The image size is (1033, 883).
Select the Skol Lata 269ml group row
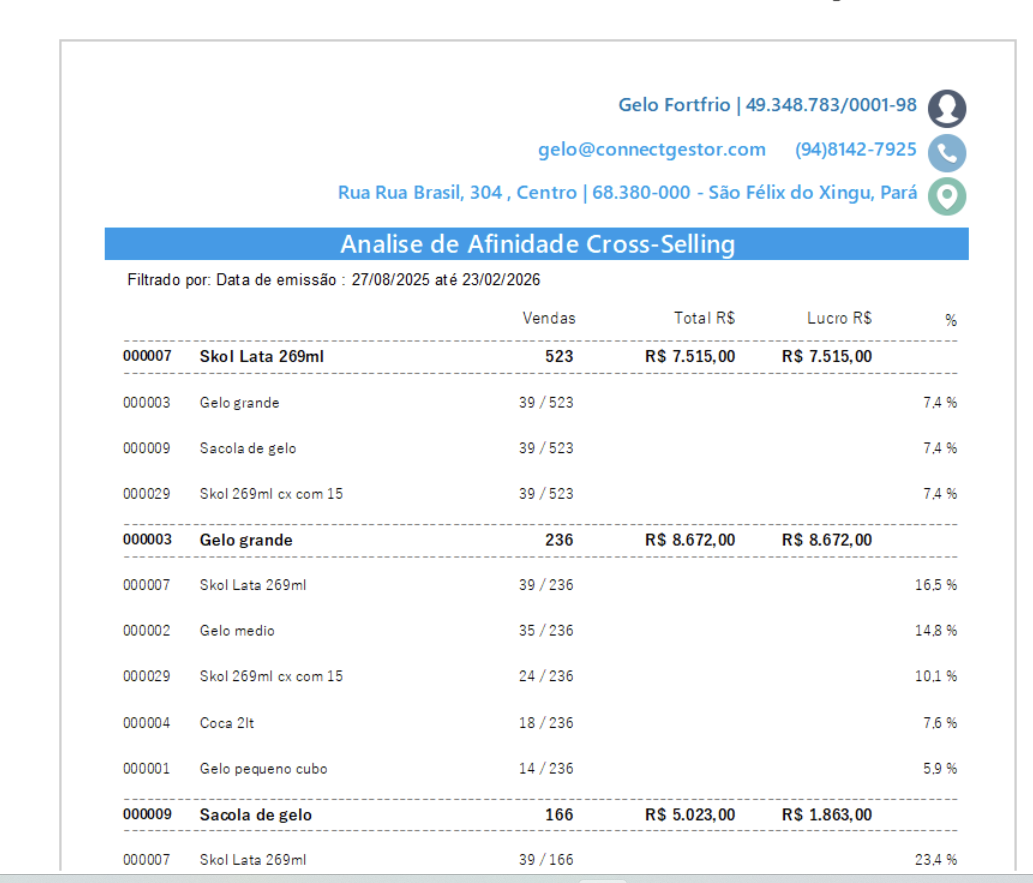261,357
